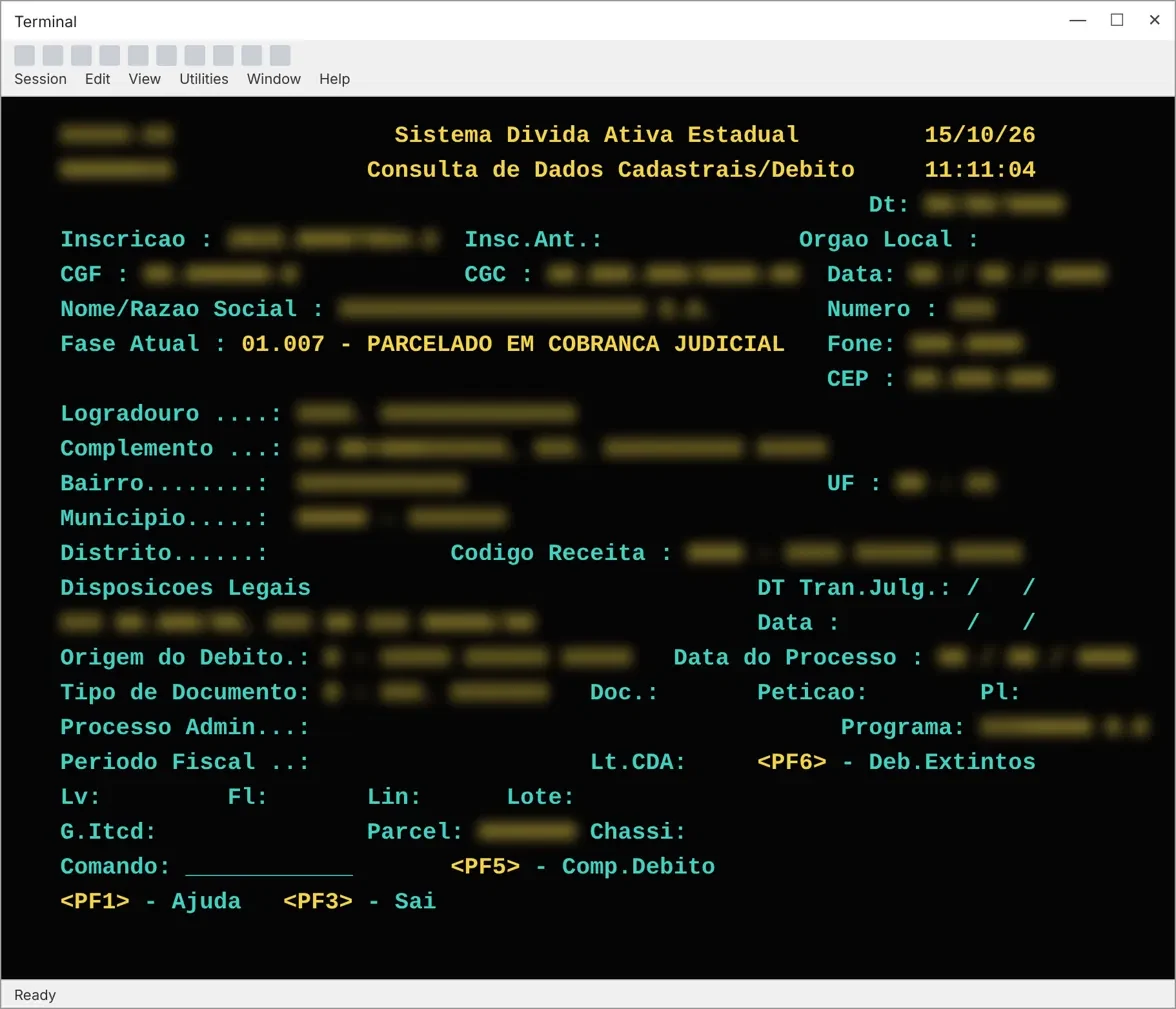Click the Periodo Fiscal label
Screen dimensions: 1176x1009
[184, 761]
